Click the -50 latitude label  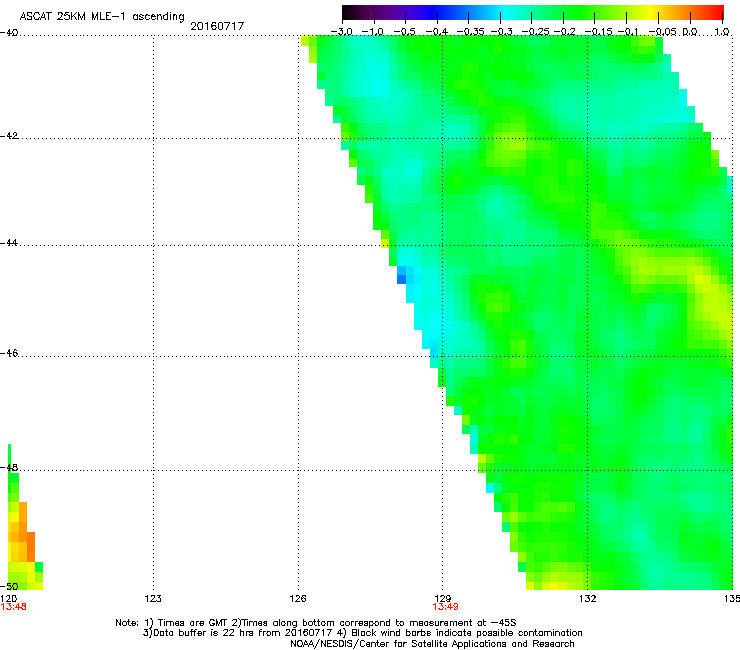(x=9, y=586)
